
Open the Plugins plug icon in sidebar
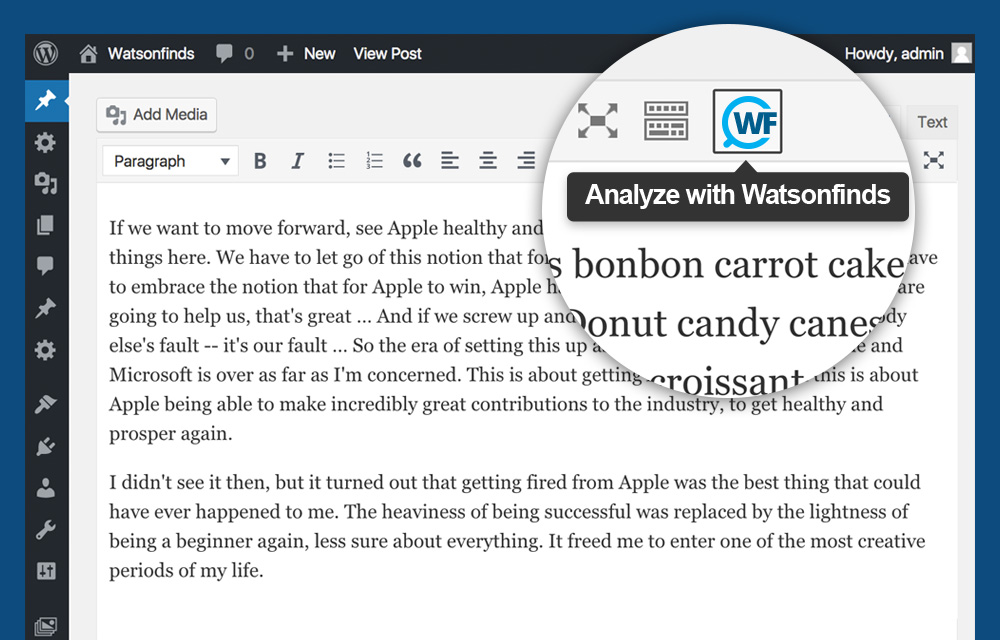coord(46,446)
